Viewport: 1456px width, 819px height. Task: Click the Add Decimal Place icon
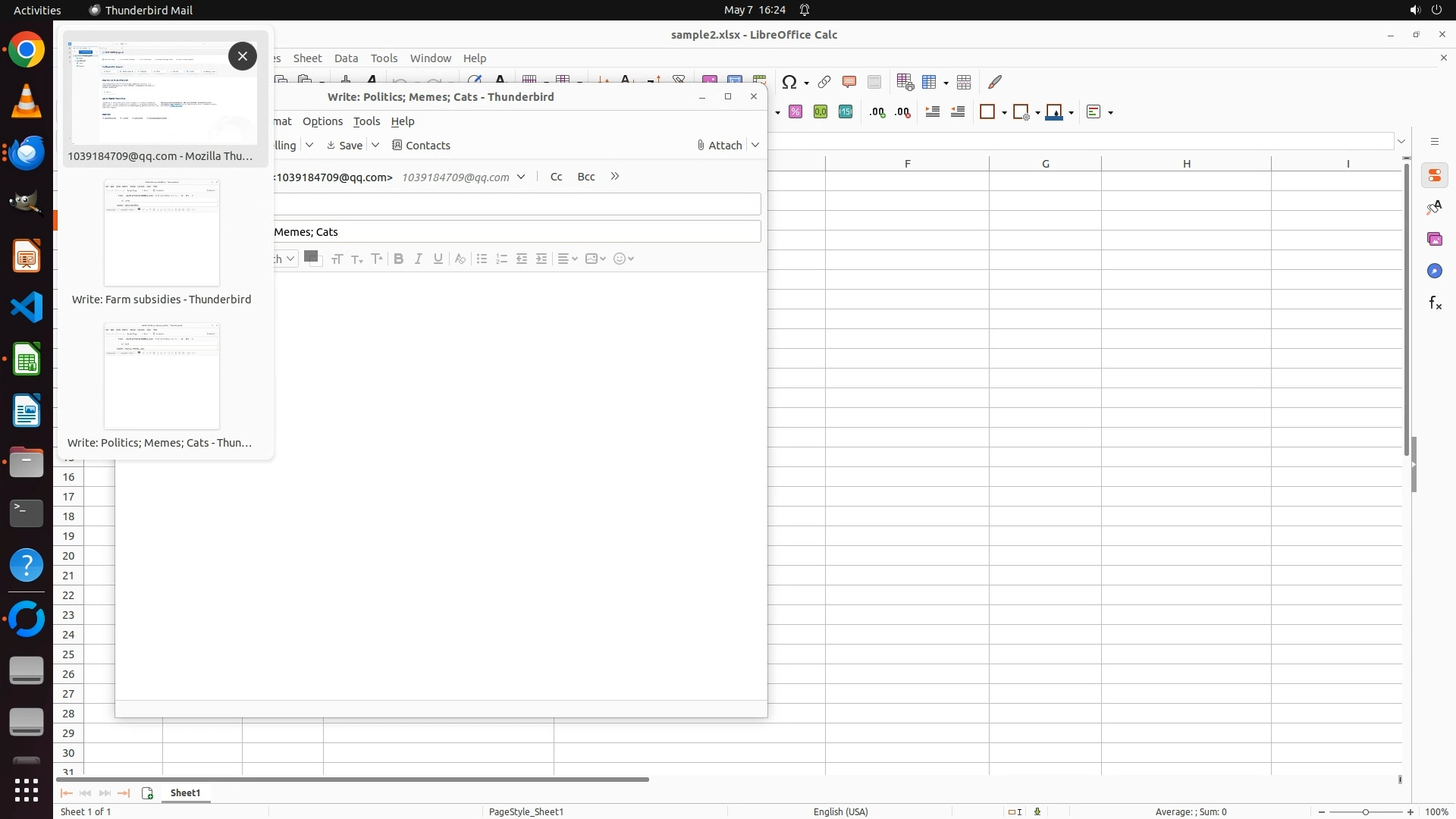(877, 112)
